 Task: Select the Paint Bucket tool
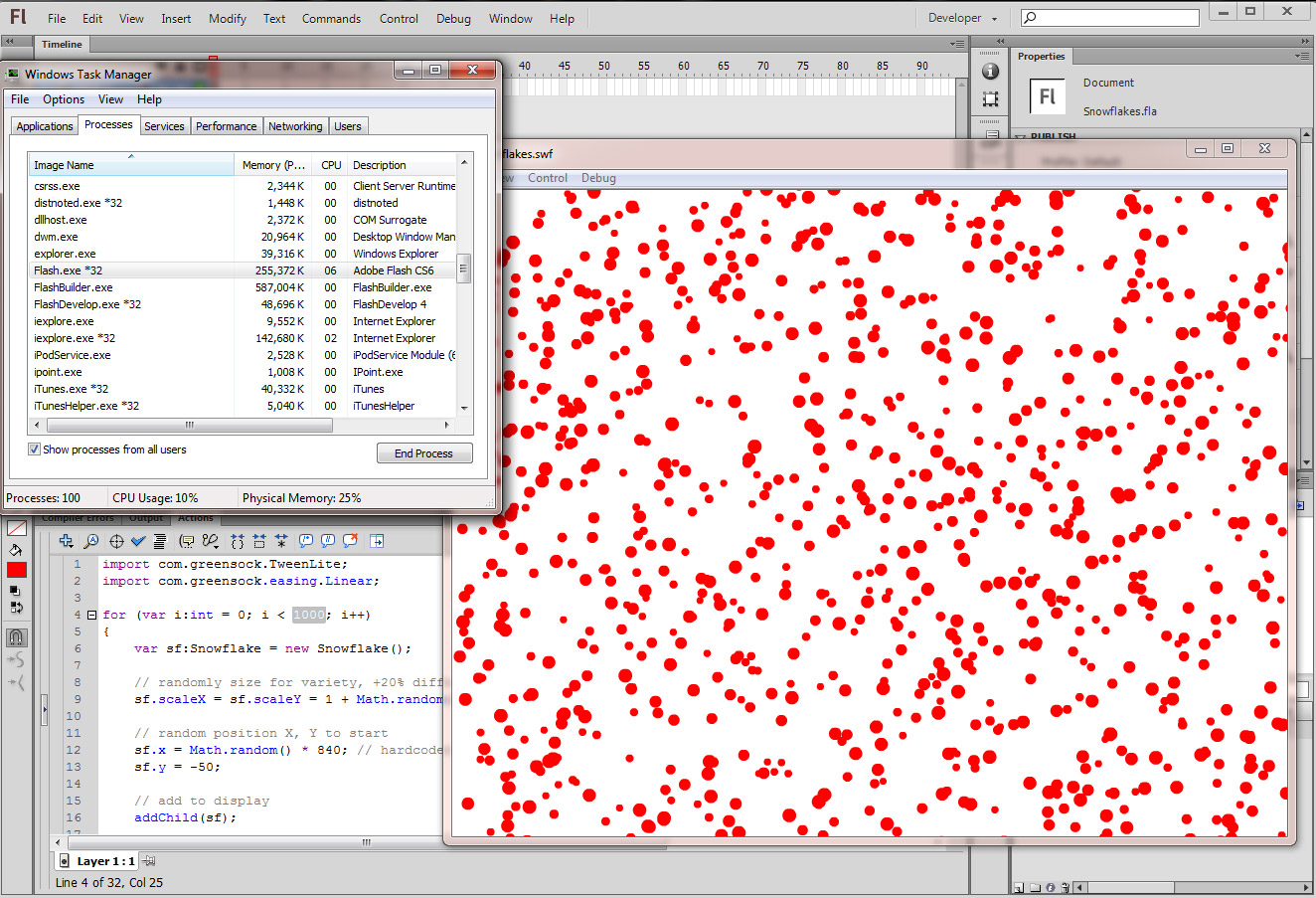(x=16, y=549)
